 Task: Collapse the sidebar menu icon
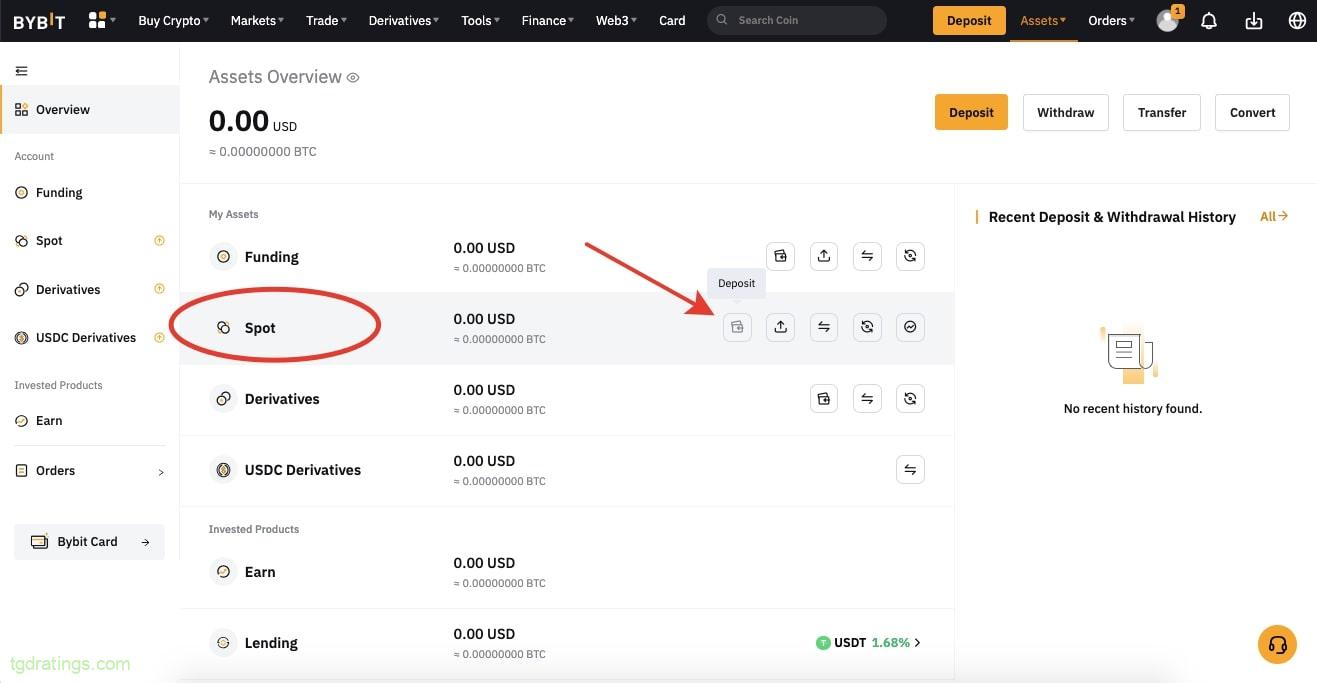pyautogui.click(x=21, y=71)
